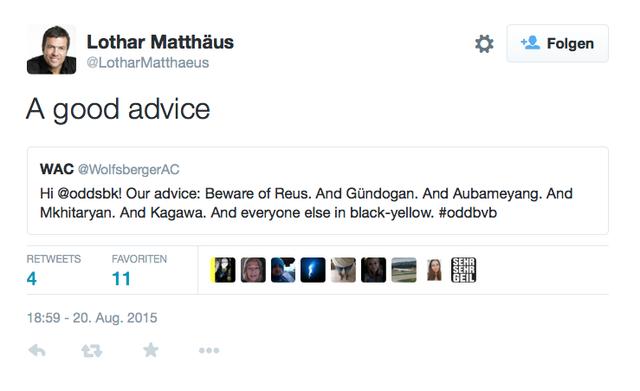The height and width of the screenshot is (391, 640).
Task: Click the blue lightning avatar thumbnail
Action: [313, 270]
